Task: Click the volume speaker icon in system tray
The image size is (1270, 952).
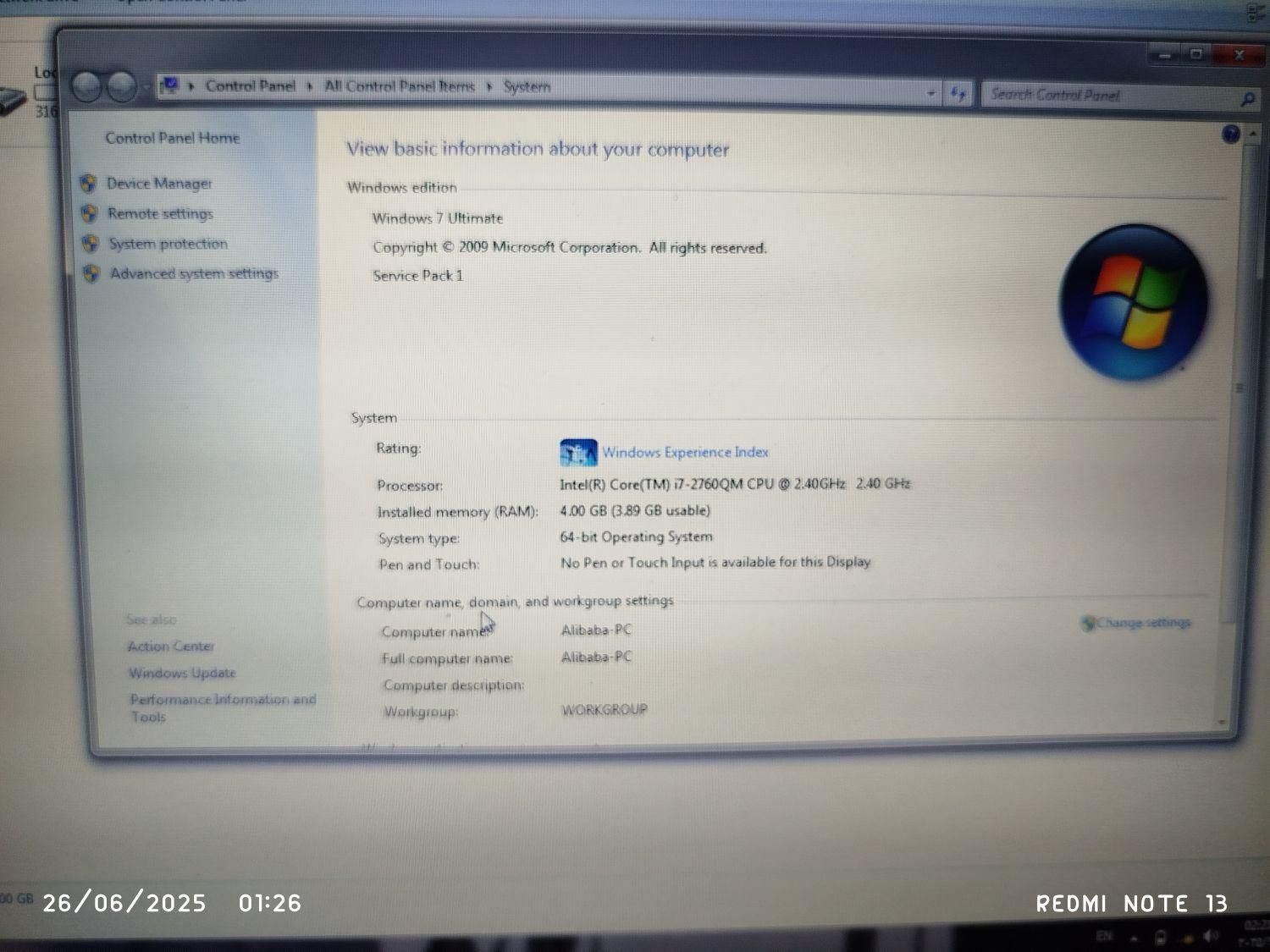Action: click(x=1212, y=936)
